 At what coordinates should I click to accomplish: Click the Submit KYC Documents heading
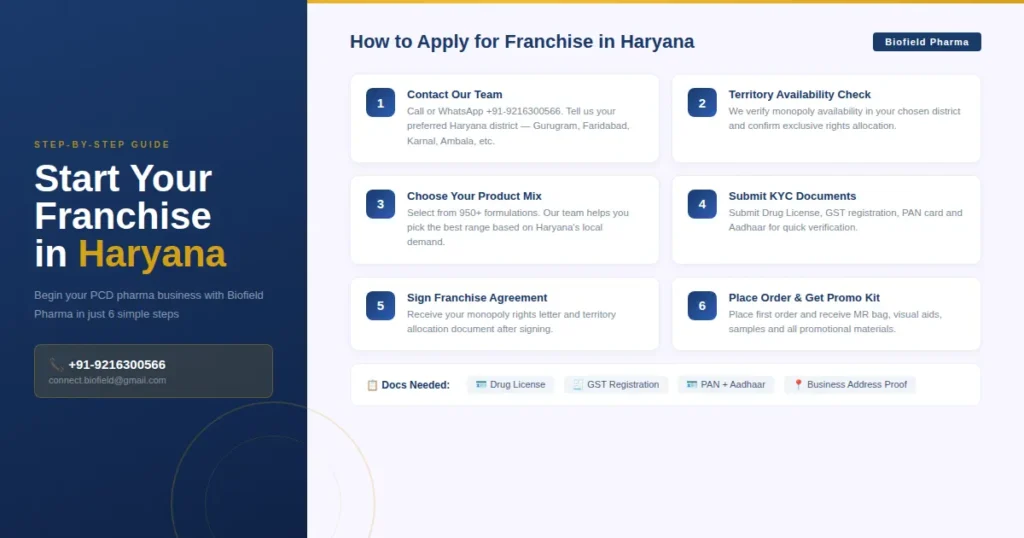(792, 196)
